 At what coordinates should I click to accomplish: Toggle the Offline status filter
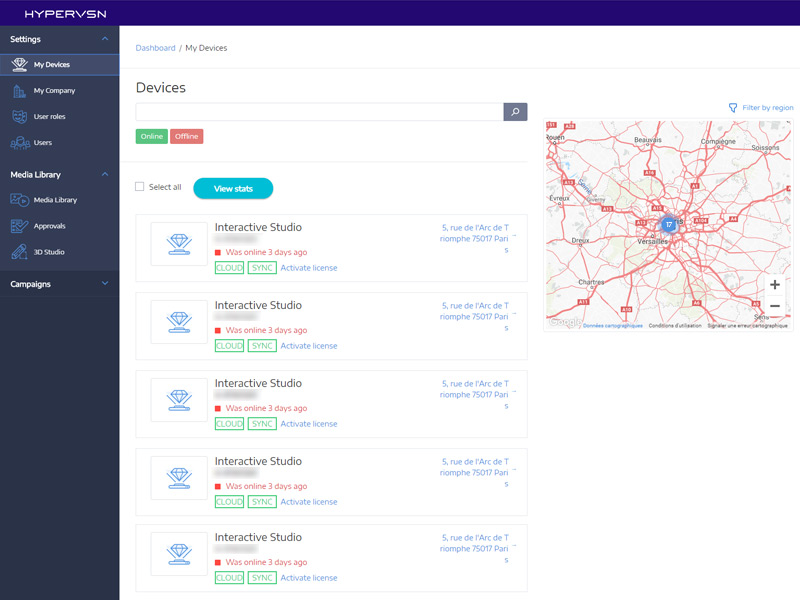(x=187, y=136)
